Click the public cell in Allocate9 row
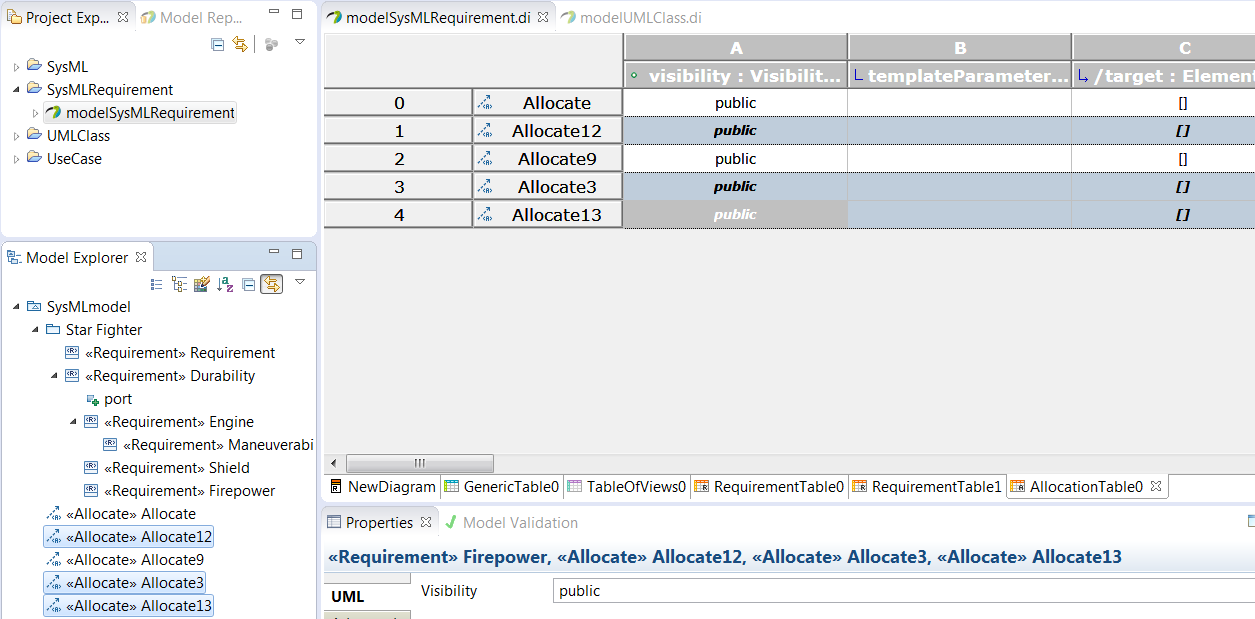Image resolution: width=1255 pixels, height=619 pixels. point(736,158)
